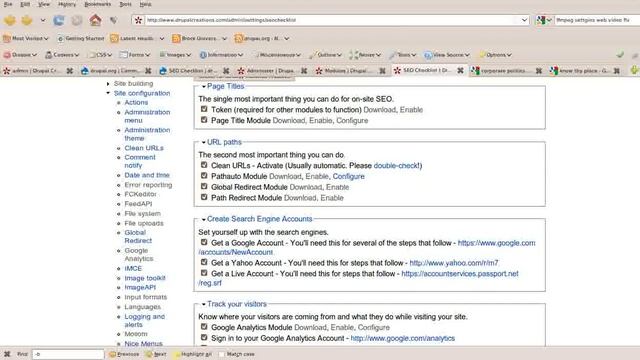The height and width of the screenshot is (360, 640).
Task: Open the Getting Started bookmark
Action: [x=80, y=38]
